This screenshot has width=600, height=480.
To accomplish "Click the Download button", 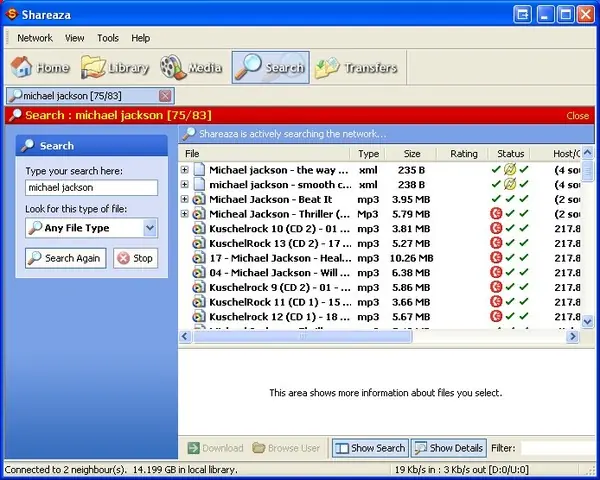I will (216, 448).
